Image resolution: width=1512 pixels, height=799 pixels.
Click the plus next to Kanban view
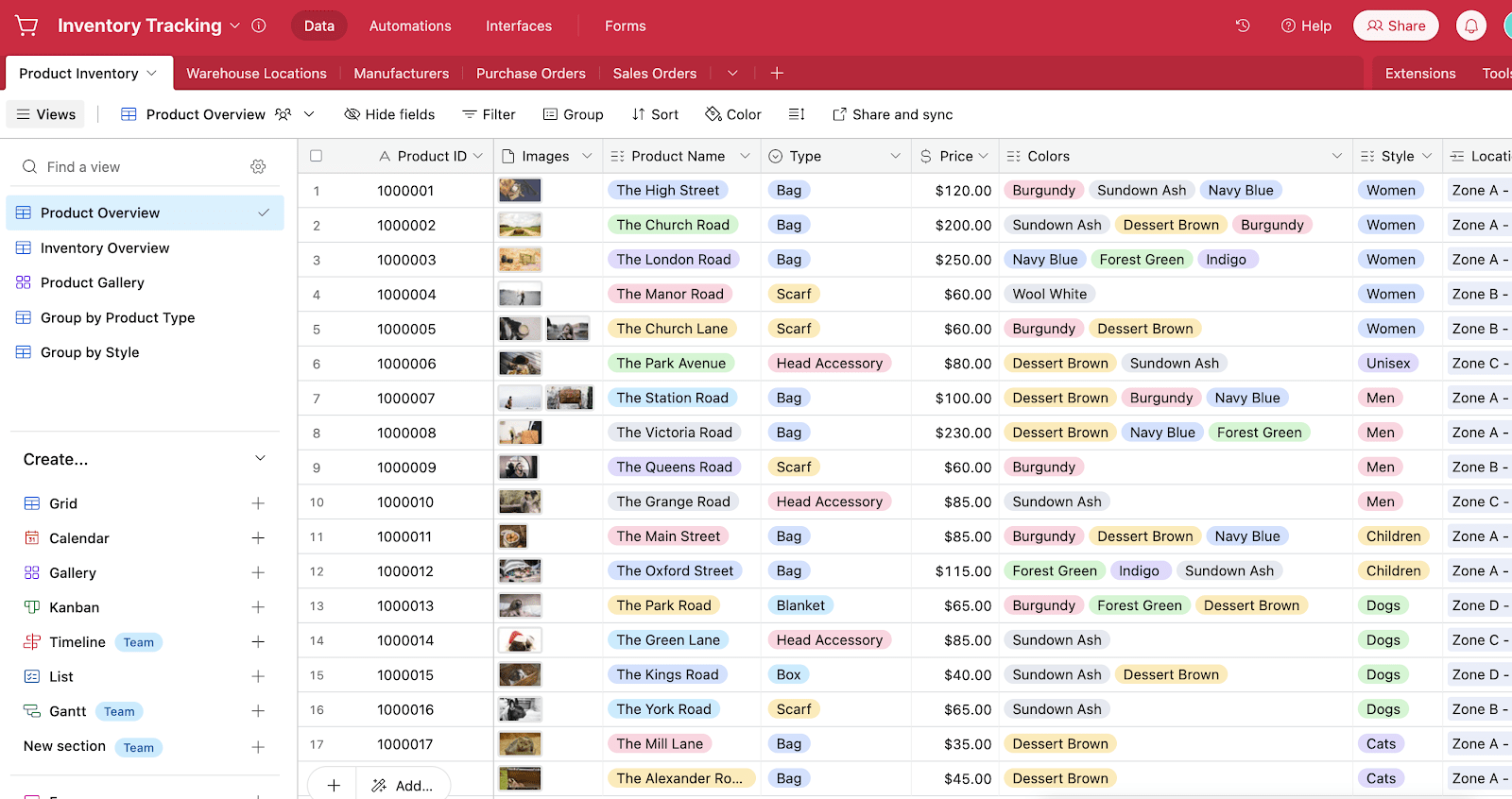(x=258, y=607)
